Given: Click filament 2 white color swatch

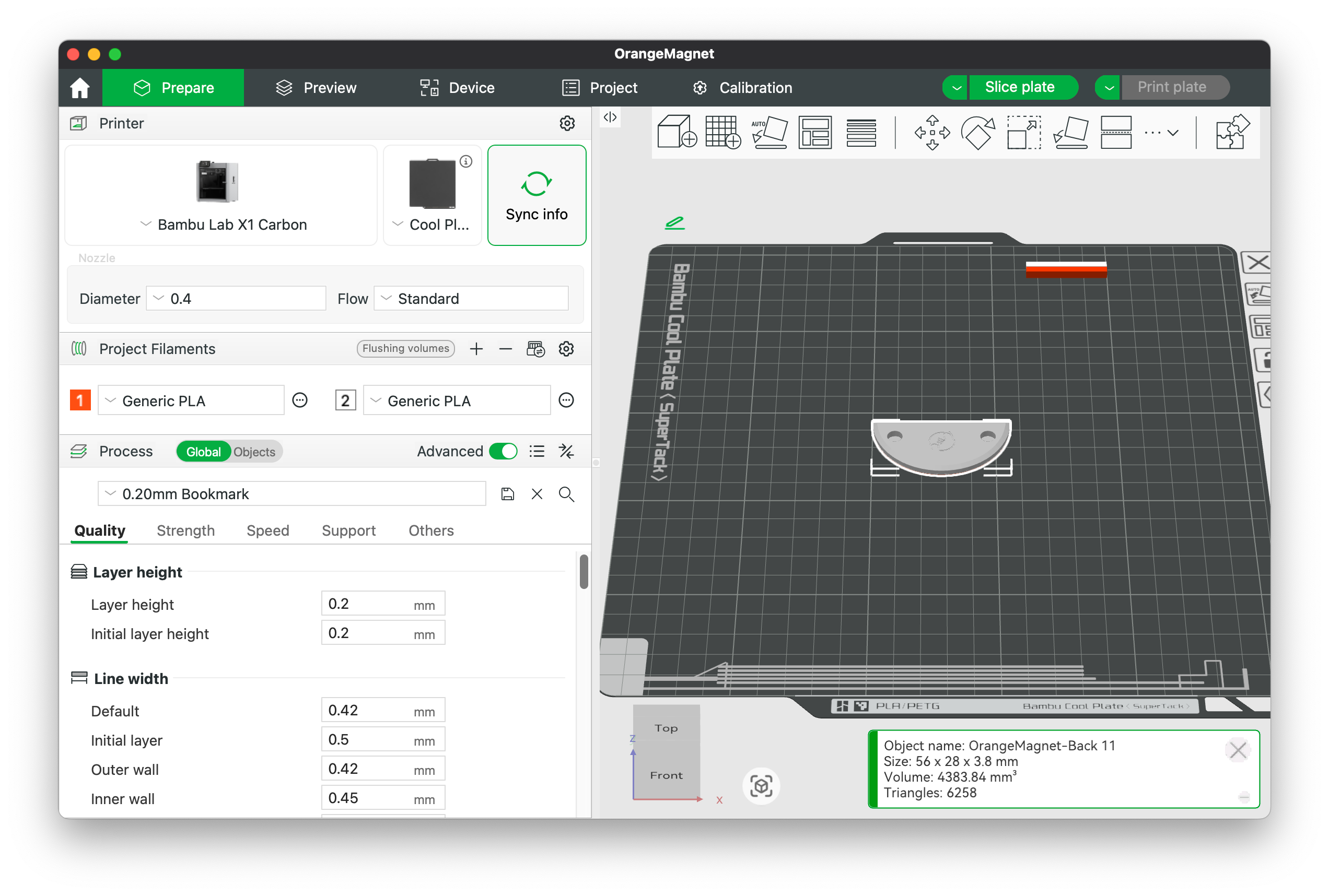Looking at the screenshot, I should [x=345, y=400].
